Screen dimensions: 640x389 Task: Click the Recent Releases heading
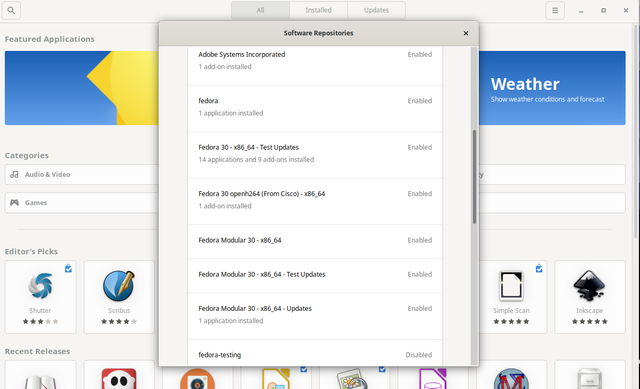coord(37,351)
